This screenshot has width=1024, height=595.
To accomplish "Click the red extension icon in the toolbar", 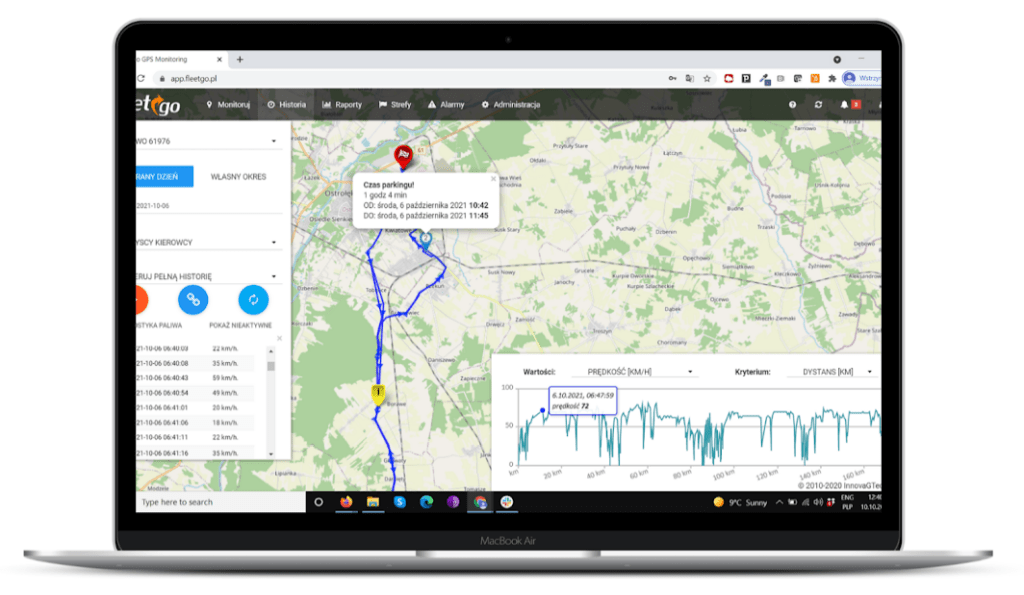I will (x=729, y=78).
